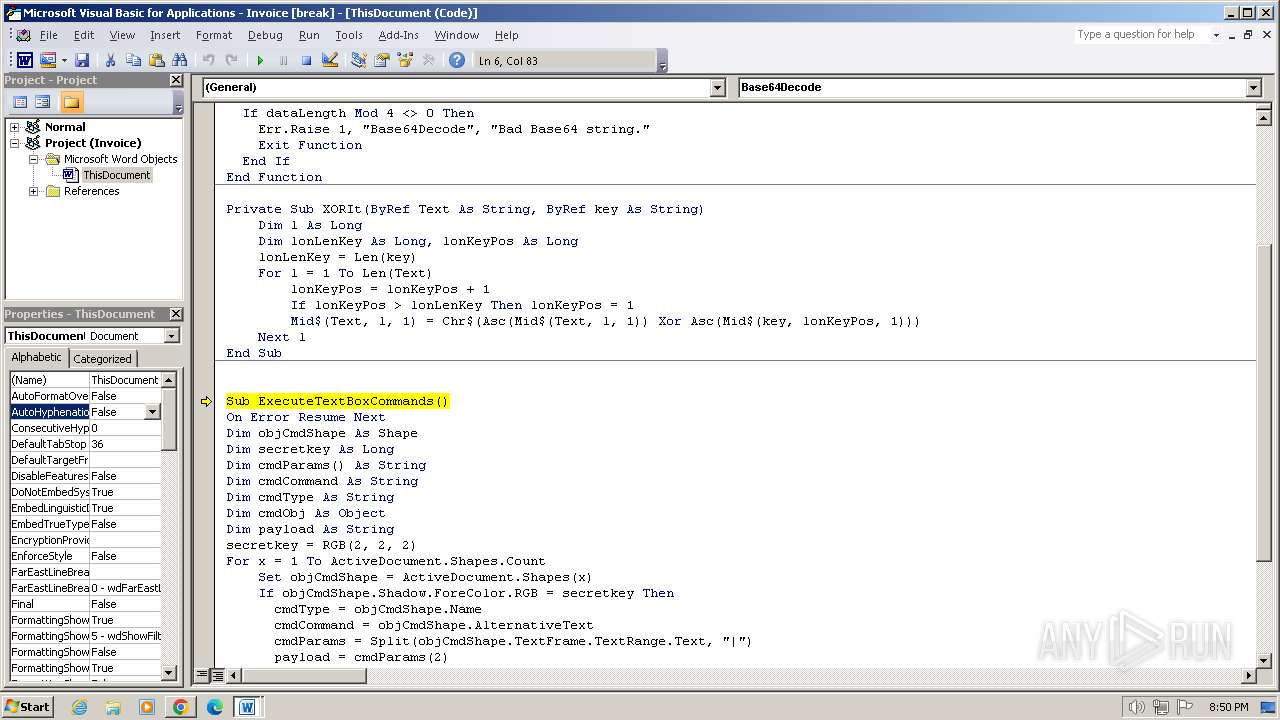Click the Copy icon in toolbar
The height and width of the screenshot is (720, 1280).
(133, 61)
